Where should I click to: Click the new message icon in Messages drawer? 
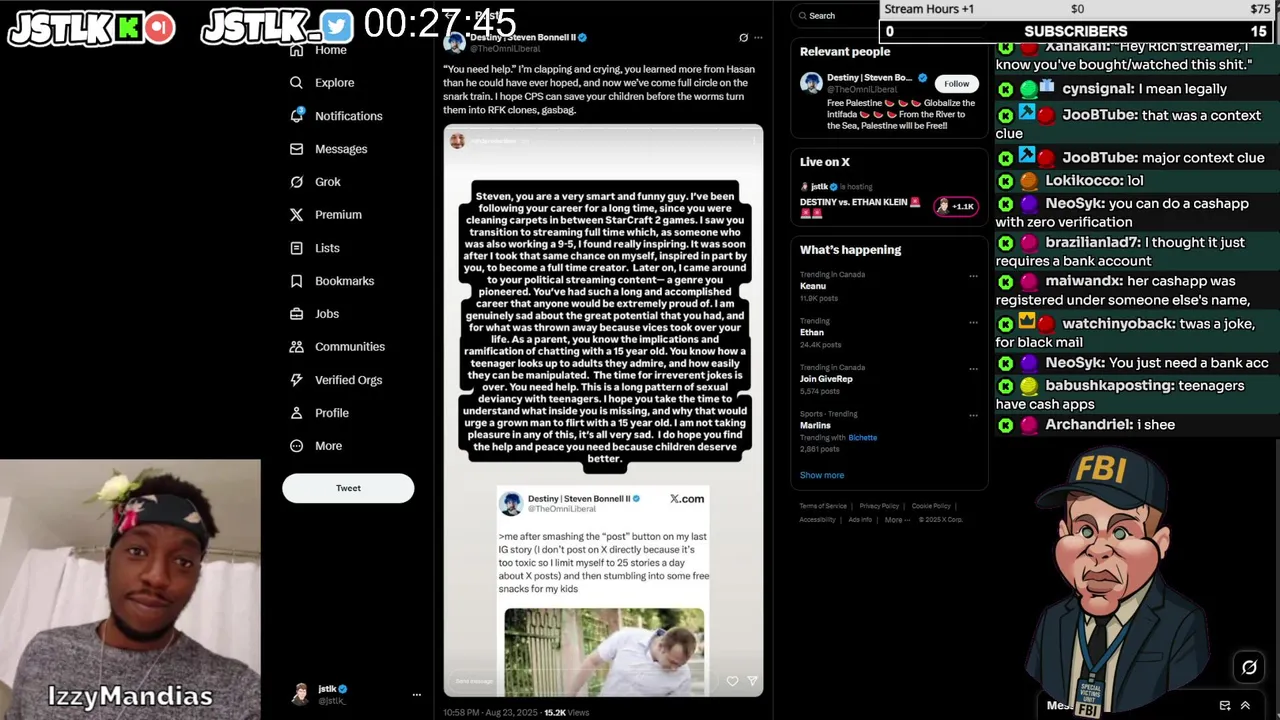tap(1225, 705)
